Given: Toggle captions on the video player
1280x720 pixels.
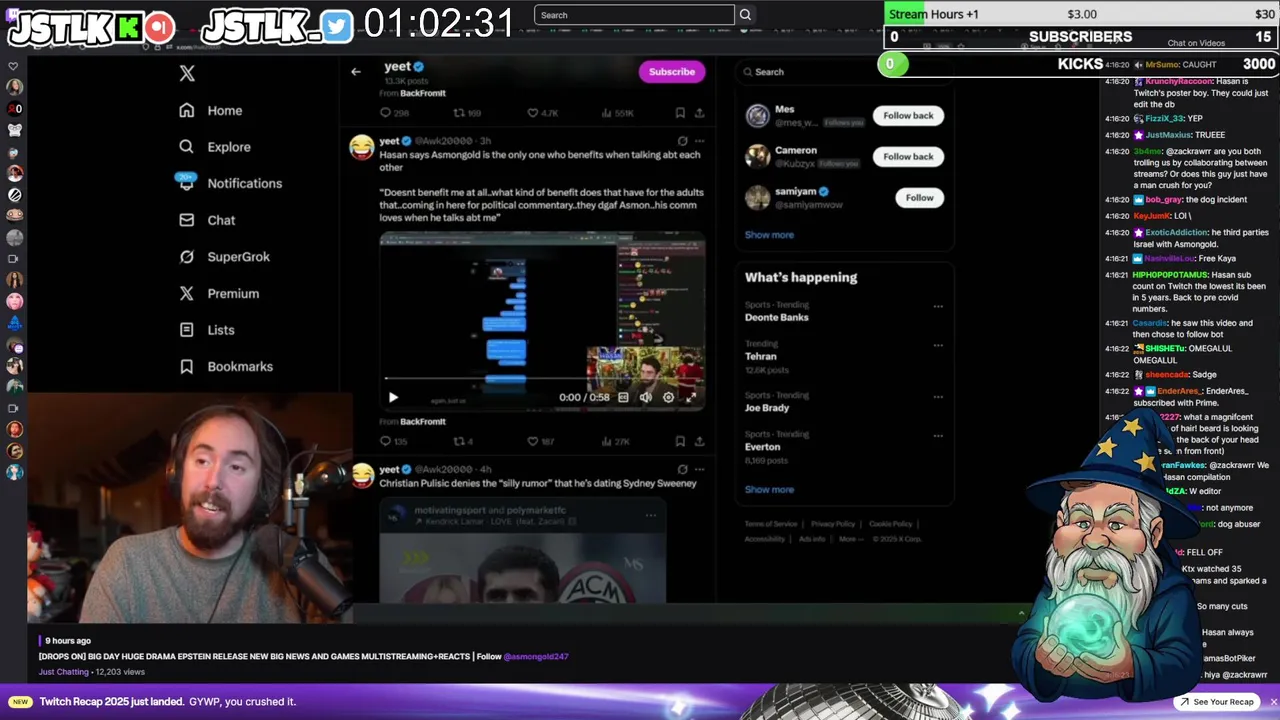Looking at the screenshot, I should pos(623,398).
